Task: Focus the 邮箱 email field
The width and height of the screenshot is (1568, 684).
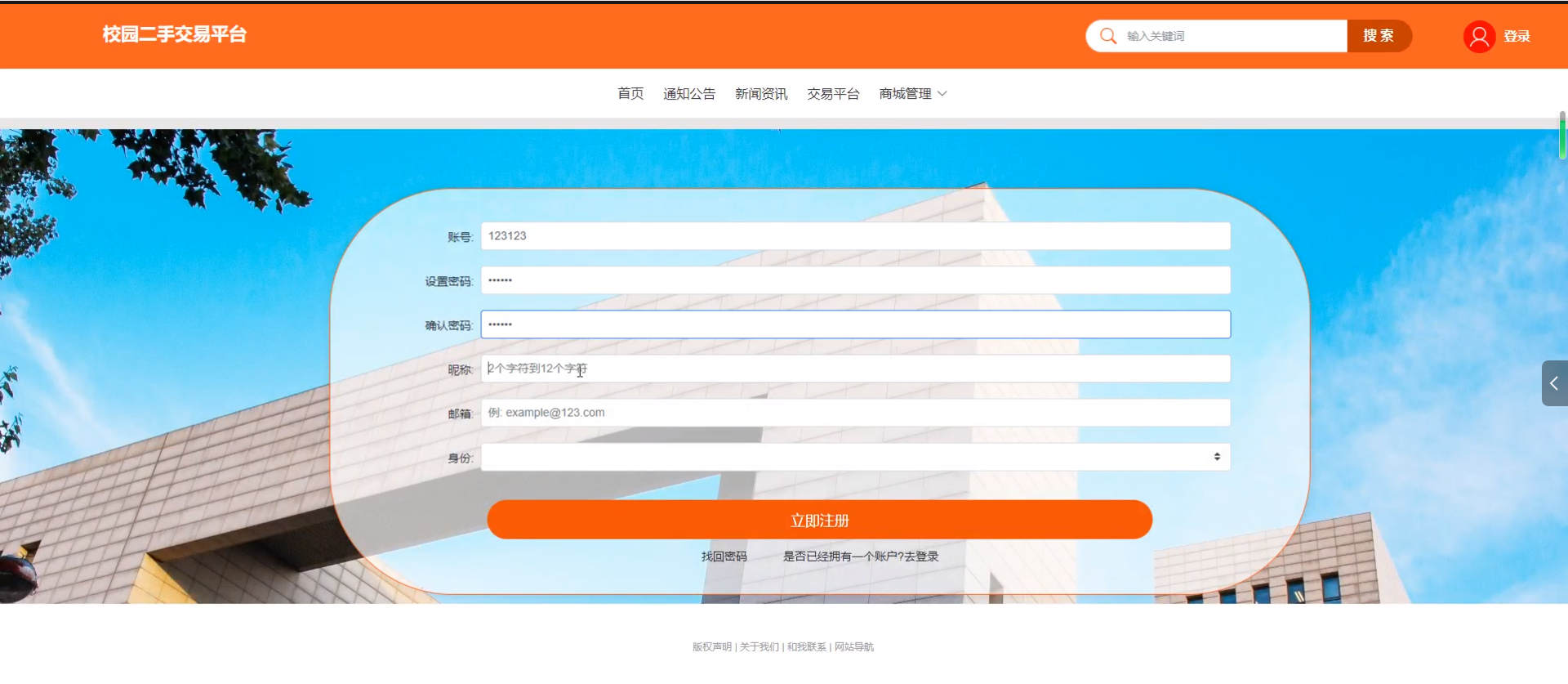Action: 855,413
